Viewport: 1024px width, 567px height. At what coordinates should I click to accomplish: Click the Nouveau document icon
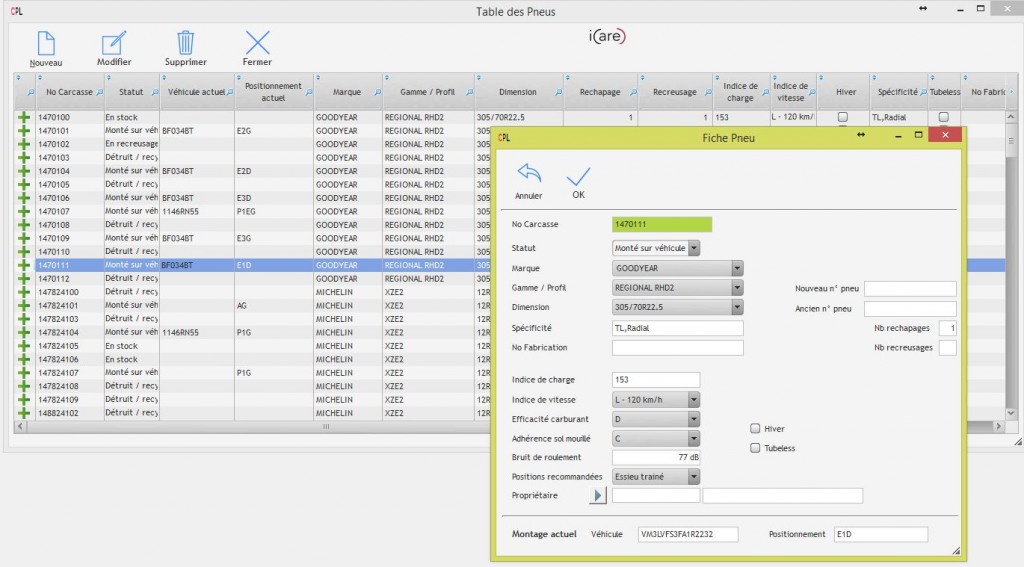(46, 43)
